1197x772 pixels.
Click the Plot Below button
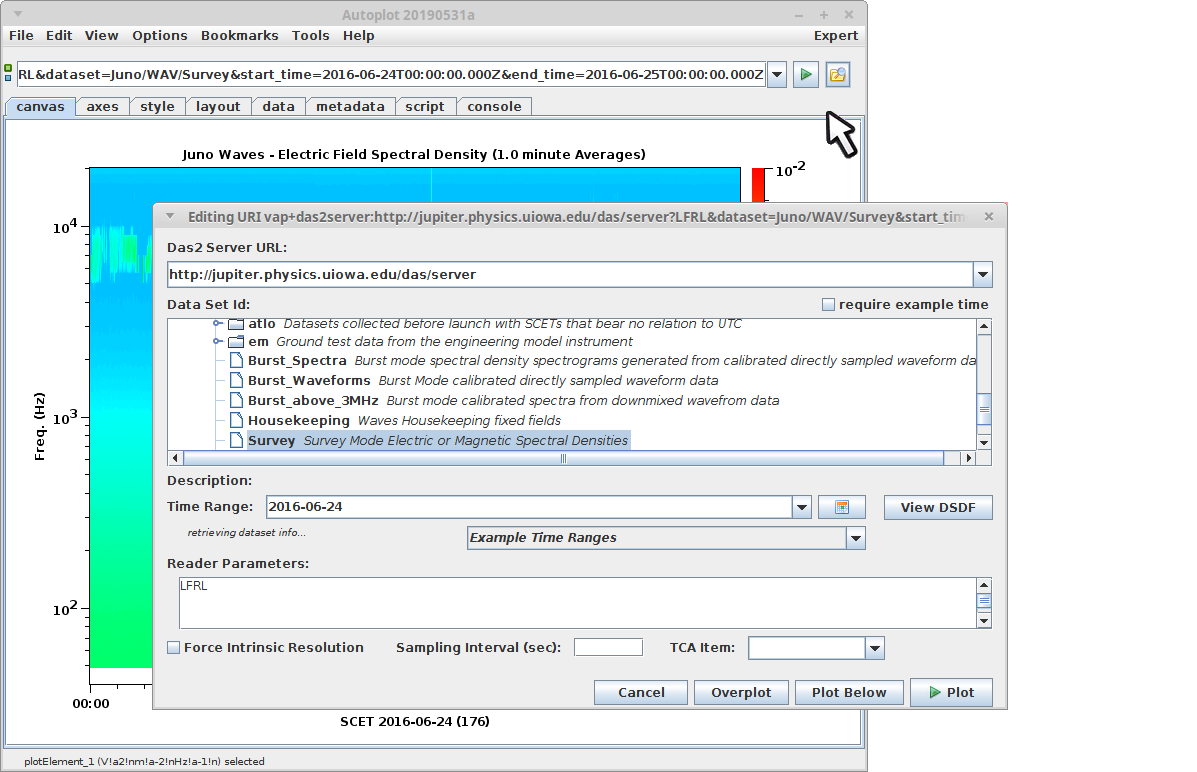[x=849, y=693]
